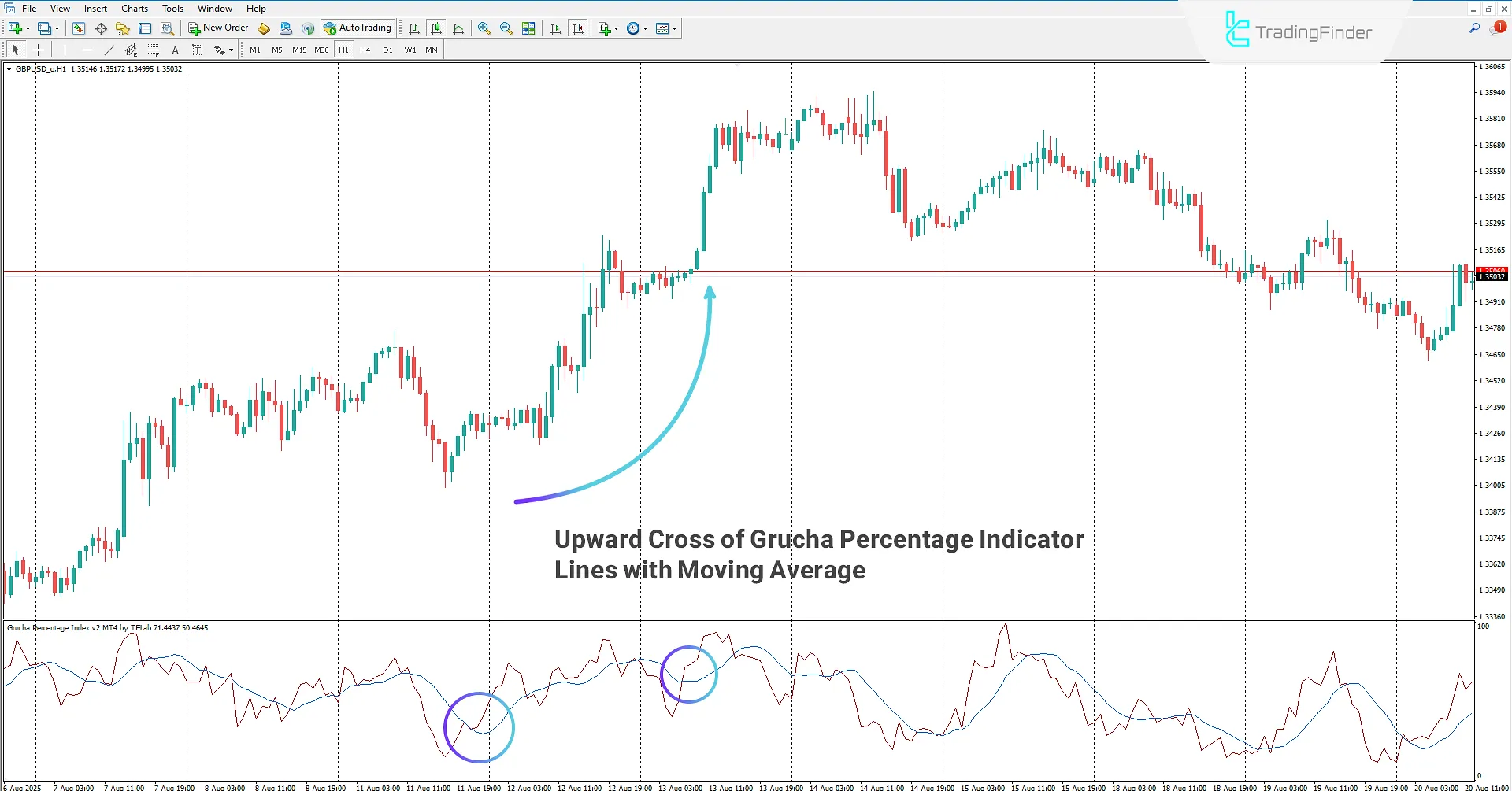
Task: Select the Trendline drawing tool
Action: point(109,50)
